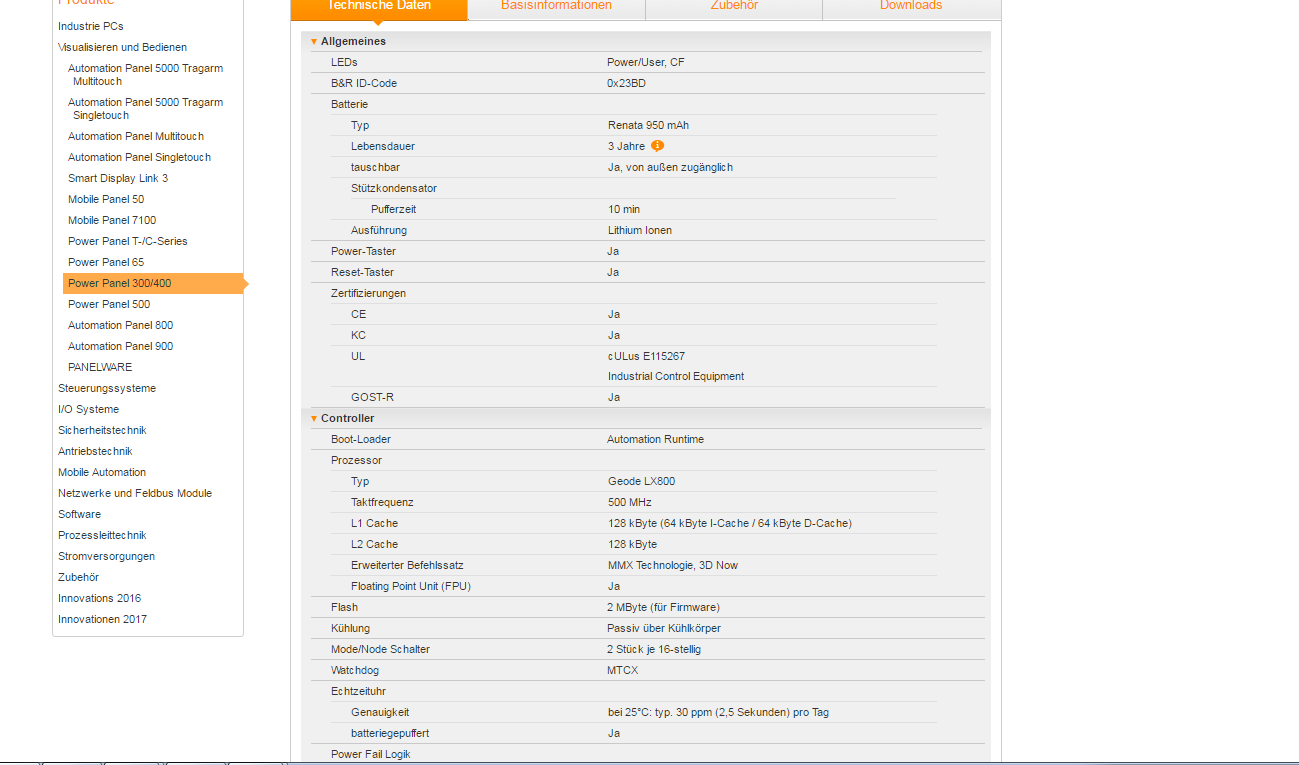Viewport: 1299px width, 765px height.
Task: Click the 10 min Pufferzeit value
Action: [x=624, y=209]
